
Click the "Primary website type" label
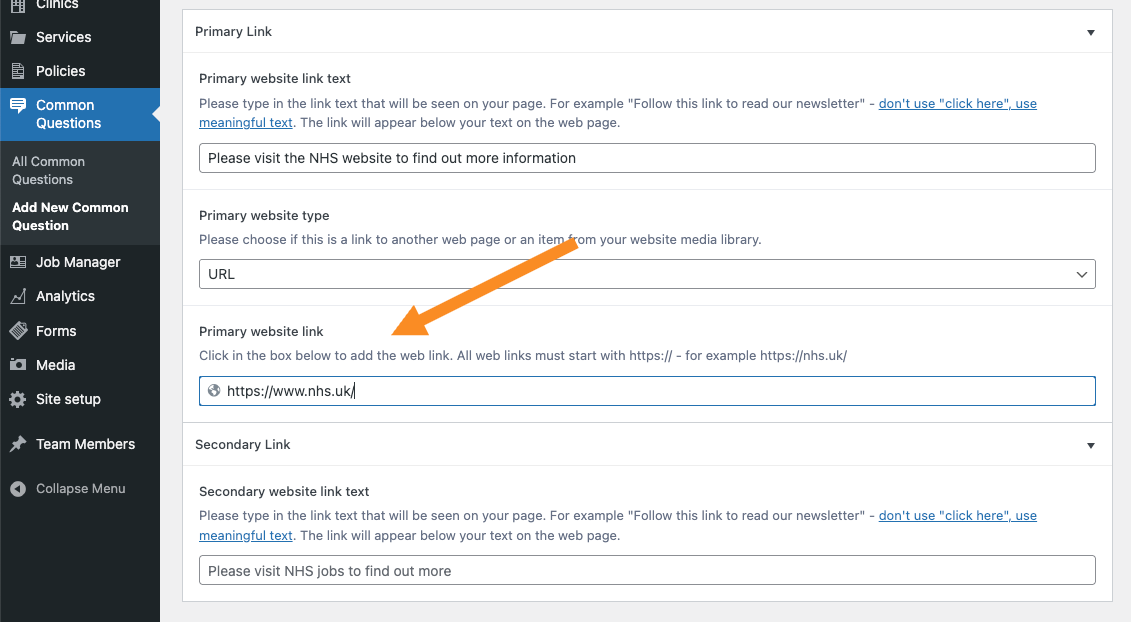coord(264,215)
